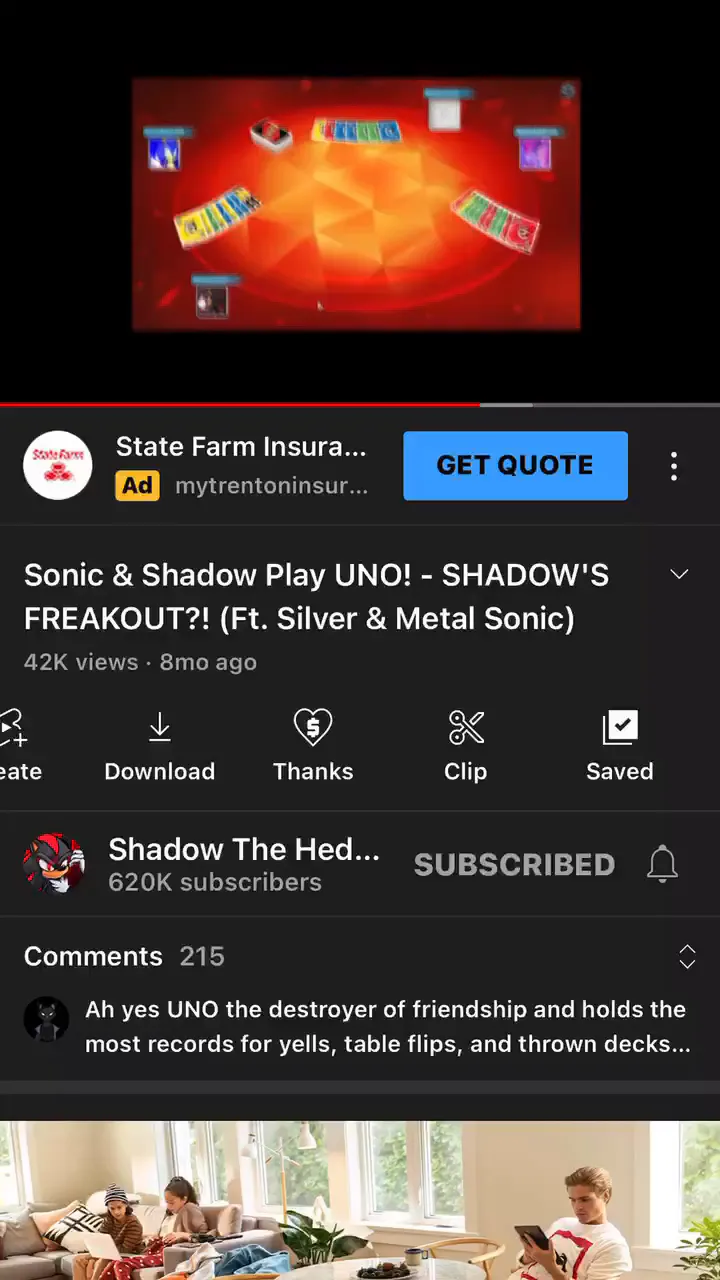Open the suggested video thumbnail below
The width and height of the screenshot is (720, 1280).
pos(360,1200)
